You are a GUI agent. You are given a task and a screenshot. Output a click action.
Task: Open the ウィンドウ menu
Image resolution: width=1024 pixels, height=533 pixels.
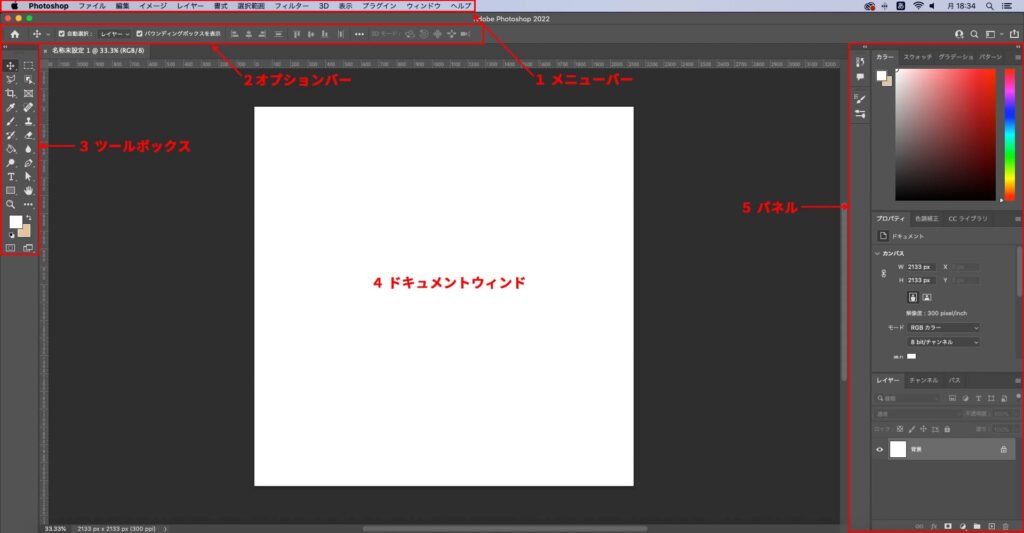(423, 6)
